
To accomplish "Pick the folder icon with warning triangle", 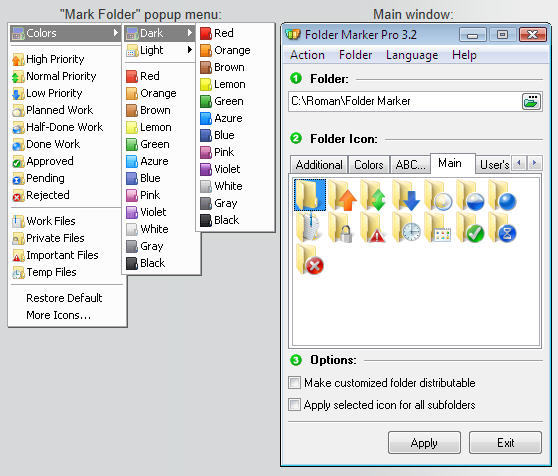I will 373,228.
